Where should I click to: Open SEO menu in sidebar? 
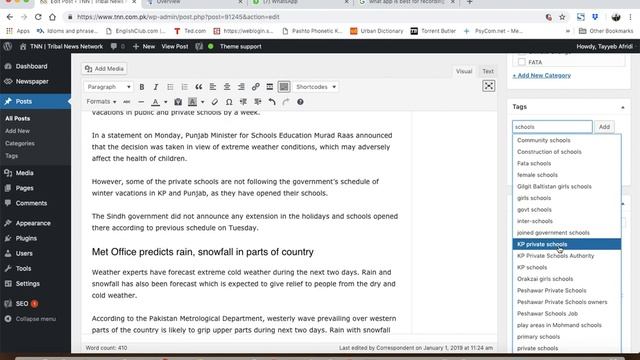pos(22,304)
